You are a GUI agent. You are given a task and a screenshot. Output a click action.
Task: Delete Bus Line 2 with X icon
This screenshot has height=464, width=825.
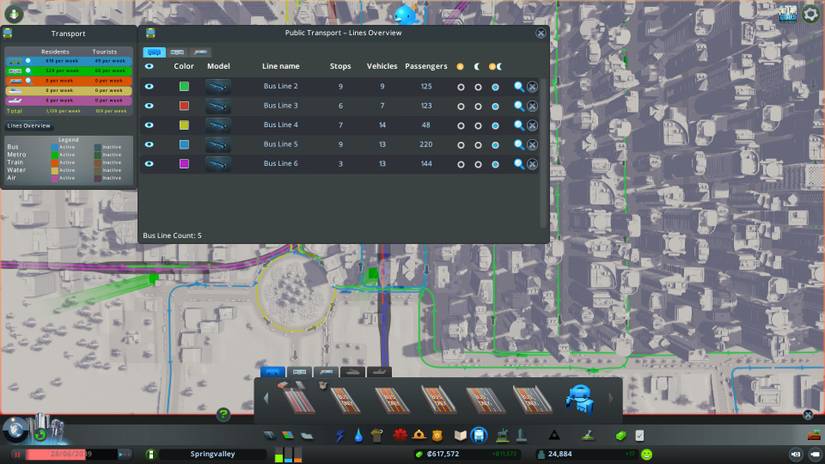(x=532, y=87)
